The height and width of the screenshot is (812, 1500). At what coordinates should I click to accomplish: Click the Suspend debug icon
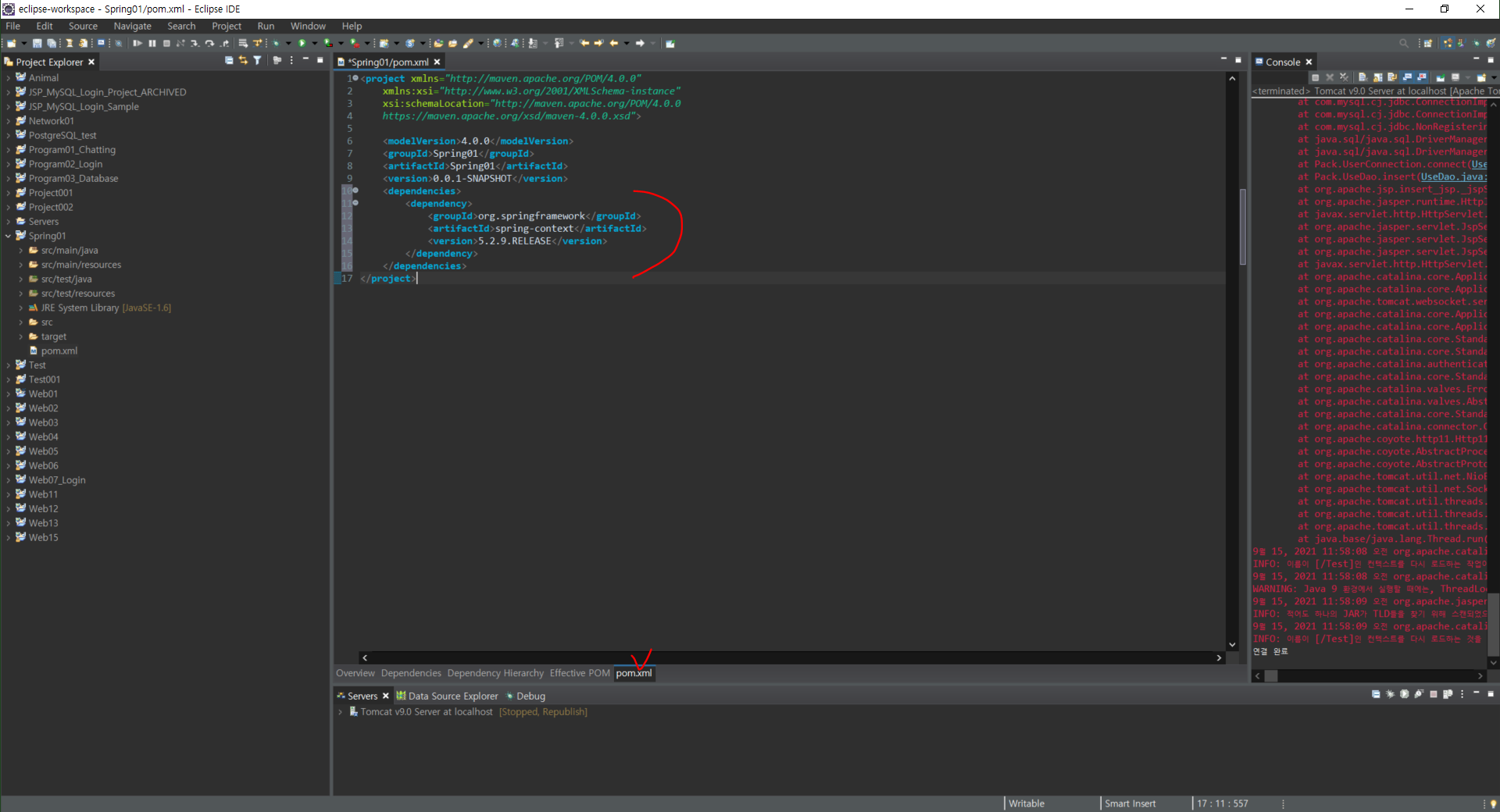click(152, 43)
